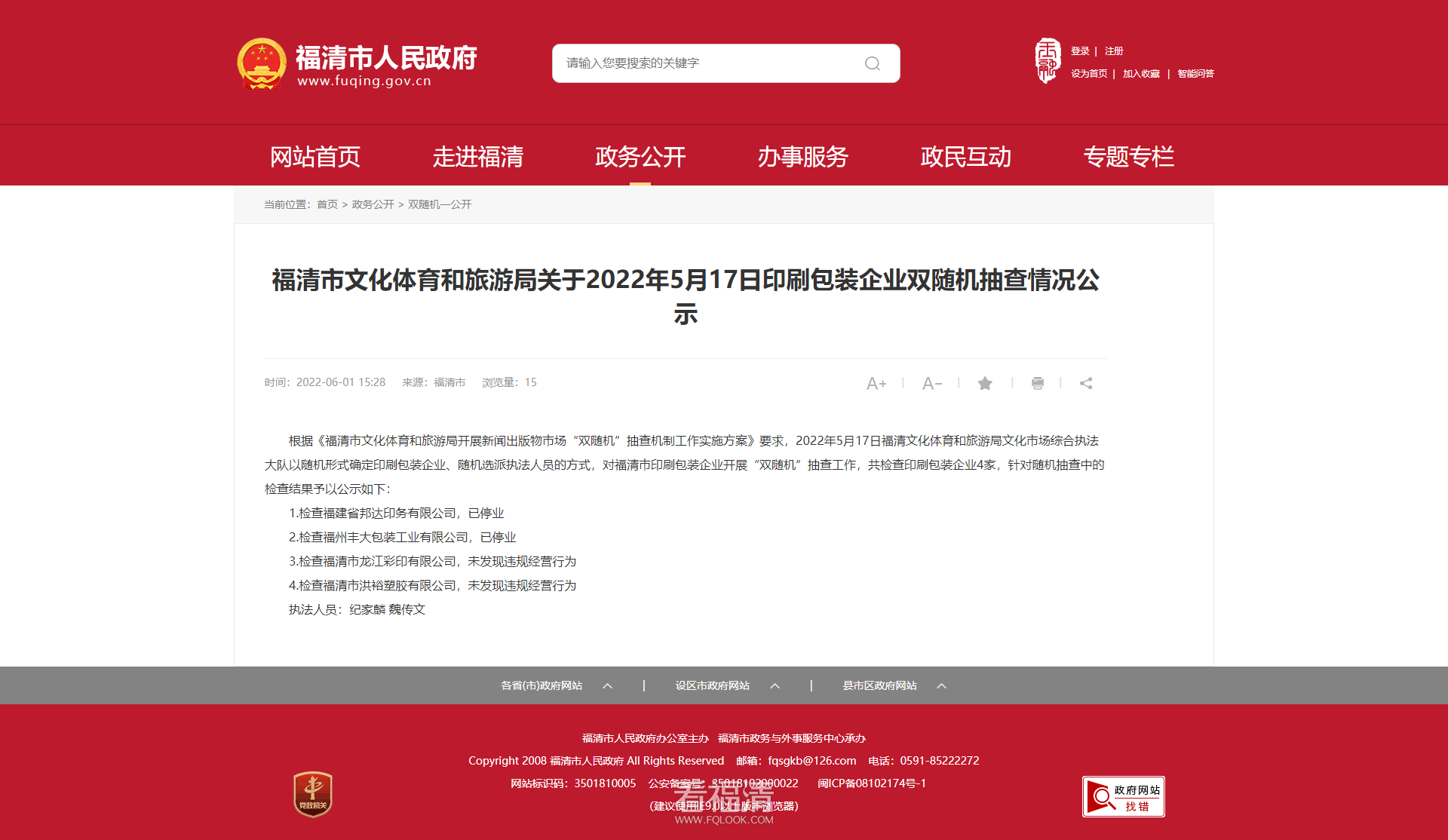The width and height of the screenshot is (1448, 840).
Task: Click the national emblem logo
Action: pyautogui.click(x=262, y=64)
